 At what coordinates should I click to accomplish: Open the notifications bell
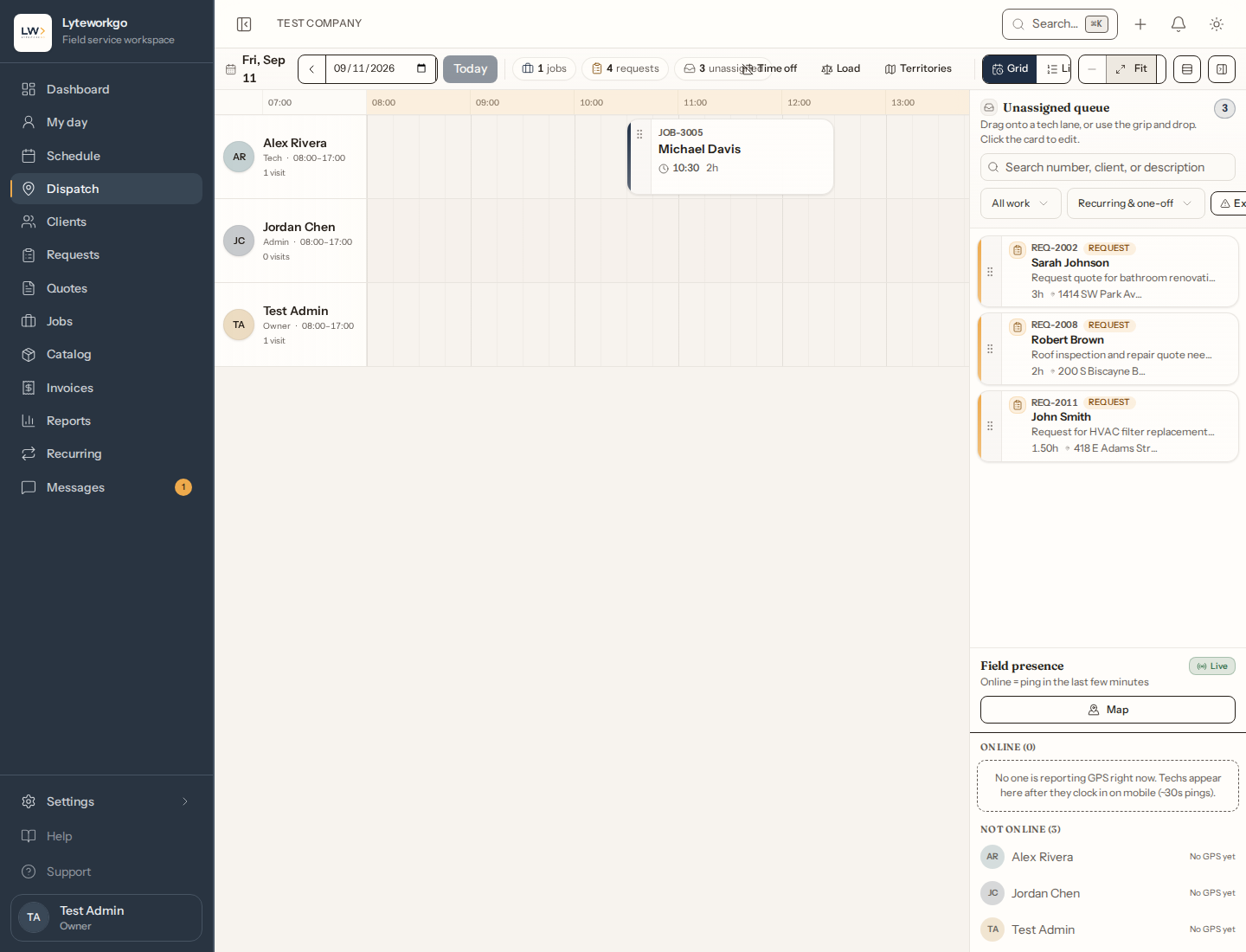[x=1179, y=24]
